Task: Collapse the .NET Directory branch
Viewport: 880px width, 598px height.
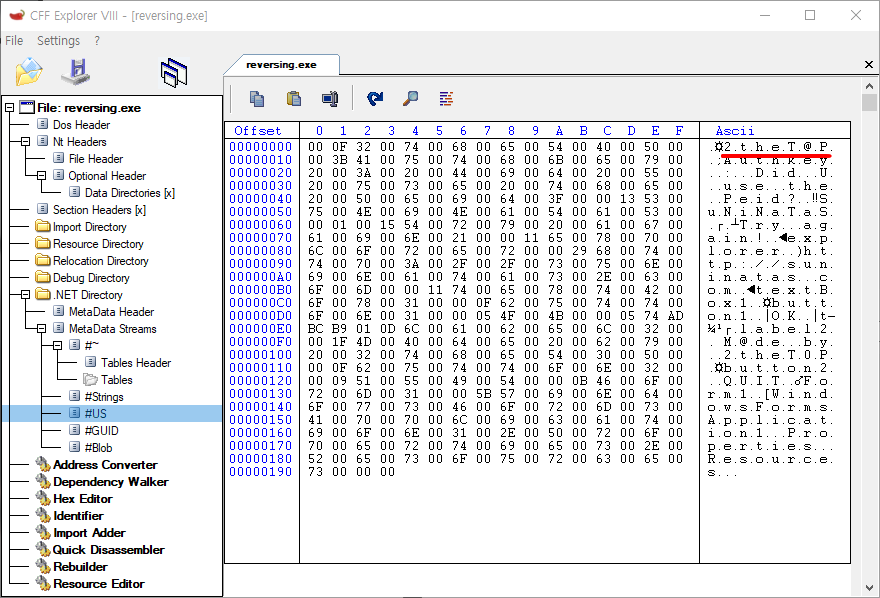Action: (25, 295)
